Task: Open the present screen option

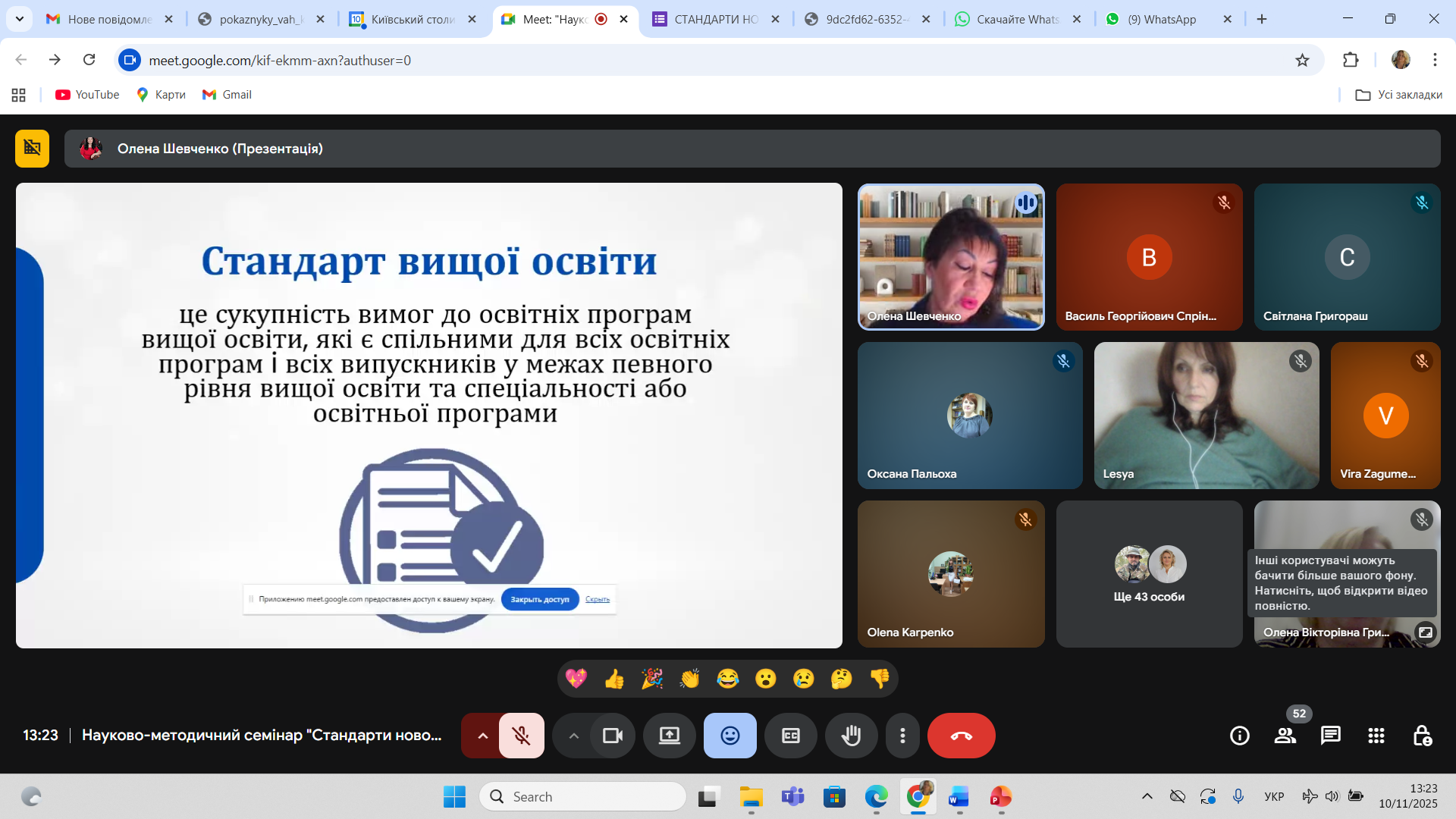Action: [669, 736]
